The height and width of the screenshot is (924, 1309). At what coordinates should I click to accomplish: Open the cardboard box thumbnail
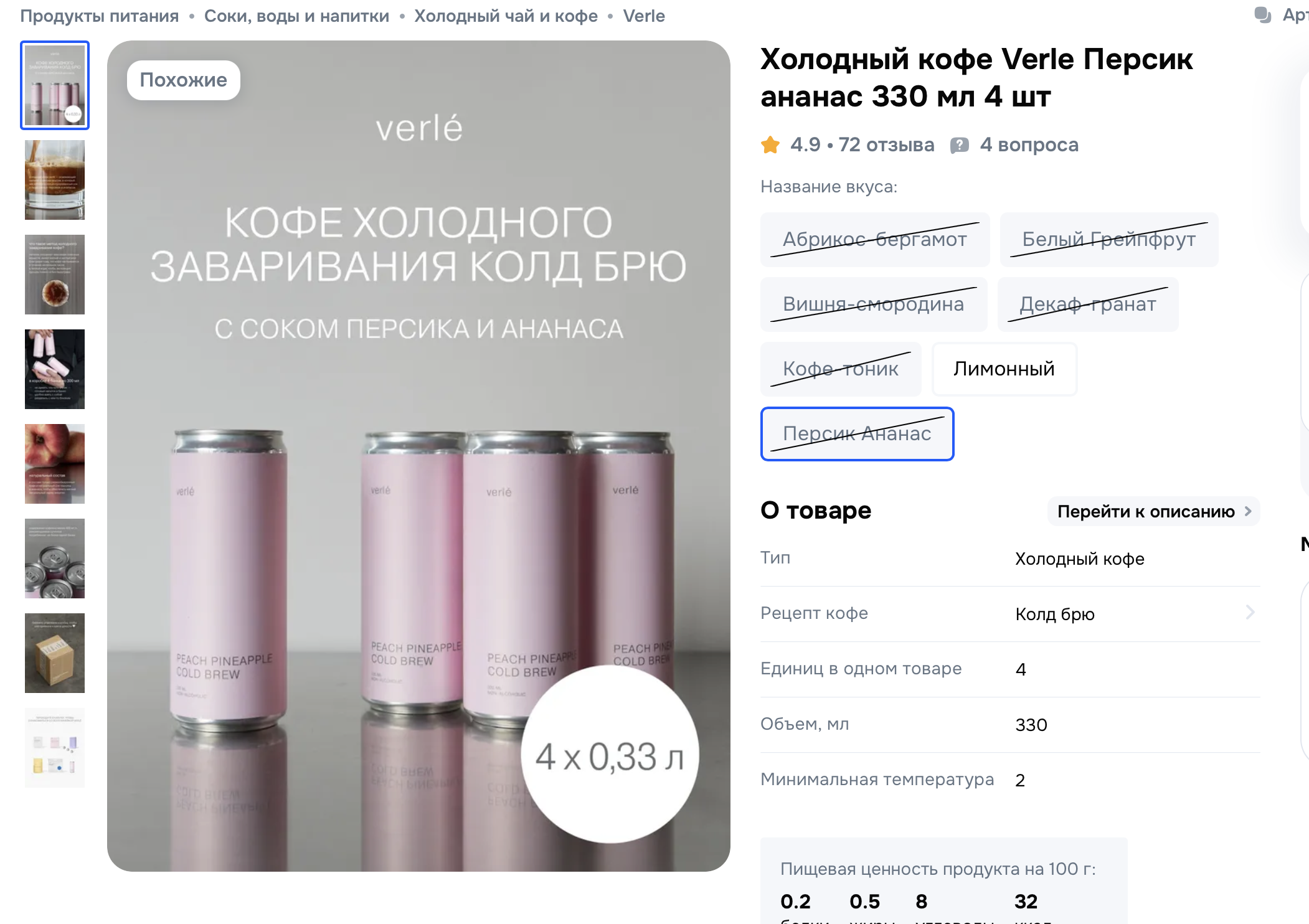click(x=55, y=653)
